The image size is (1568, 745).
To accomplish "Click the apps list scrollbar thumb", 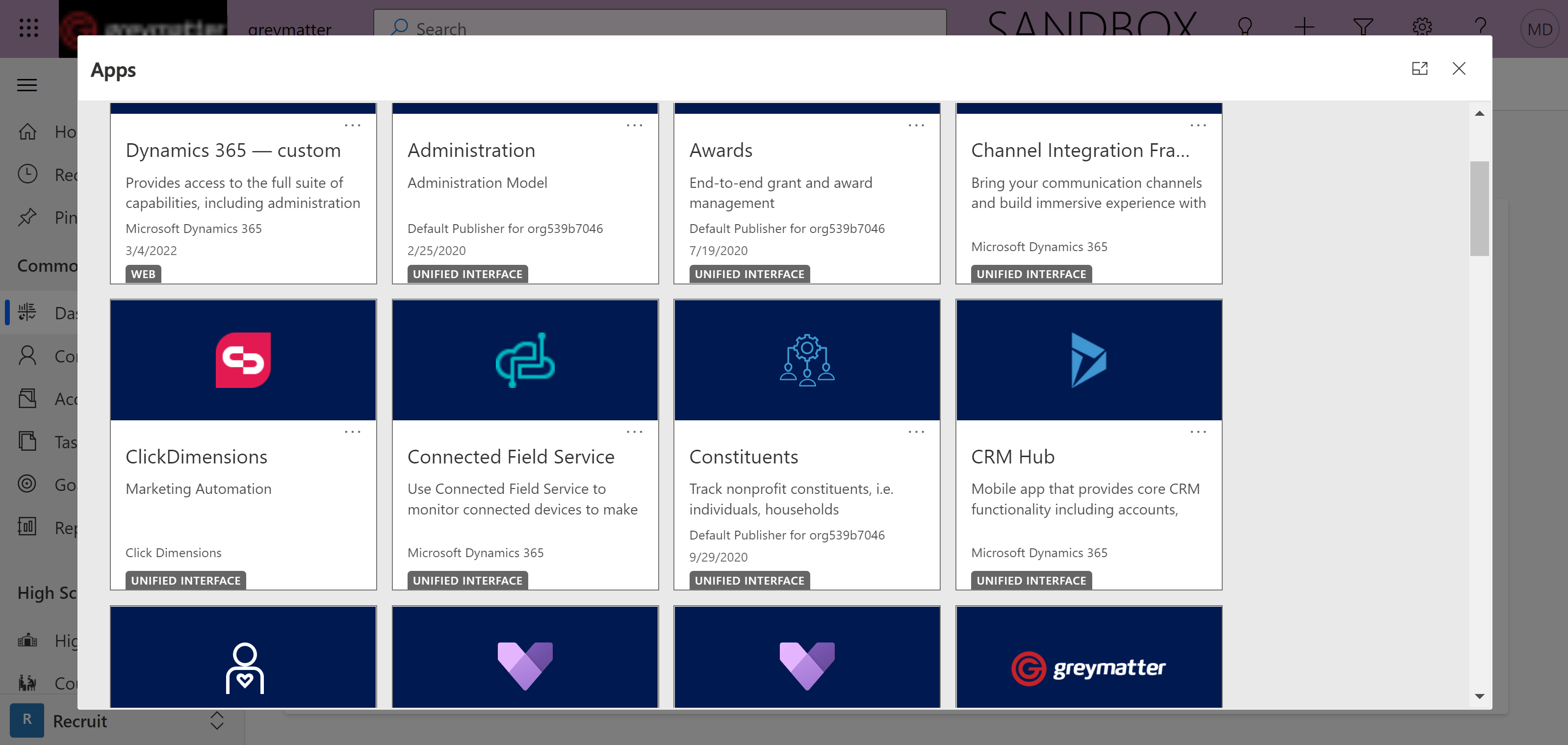I will 1479,208.
